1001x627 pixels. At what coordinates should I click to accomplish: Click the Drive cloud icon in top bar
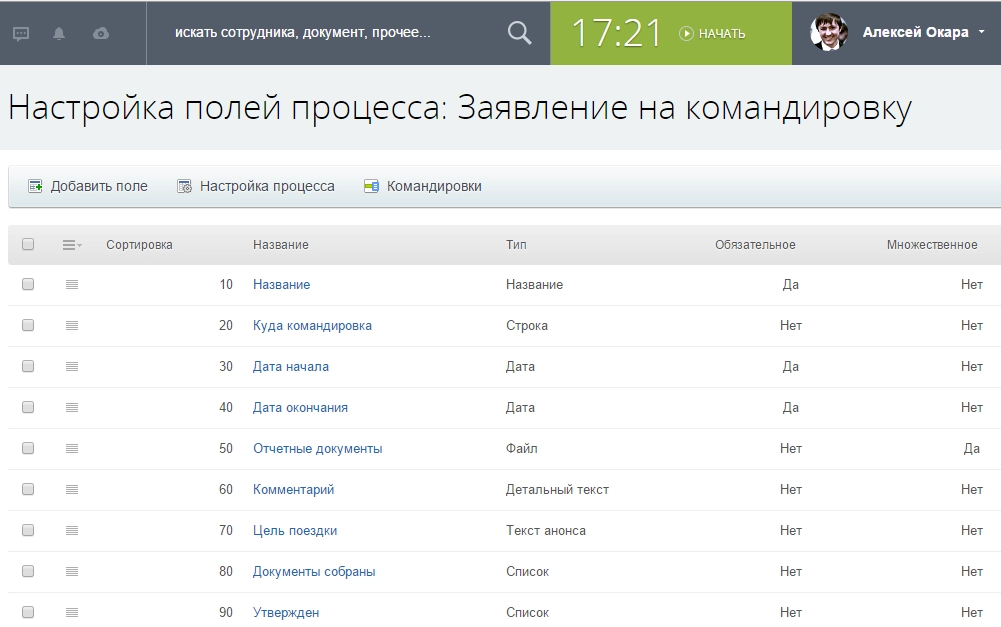100,33
